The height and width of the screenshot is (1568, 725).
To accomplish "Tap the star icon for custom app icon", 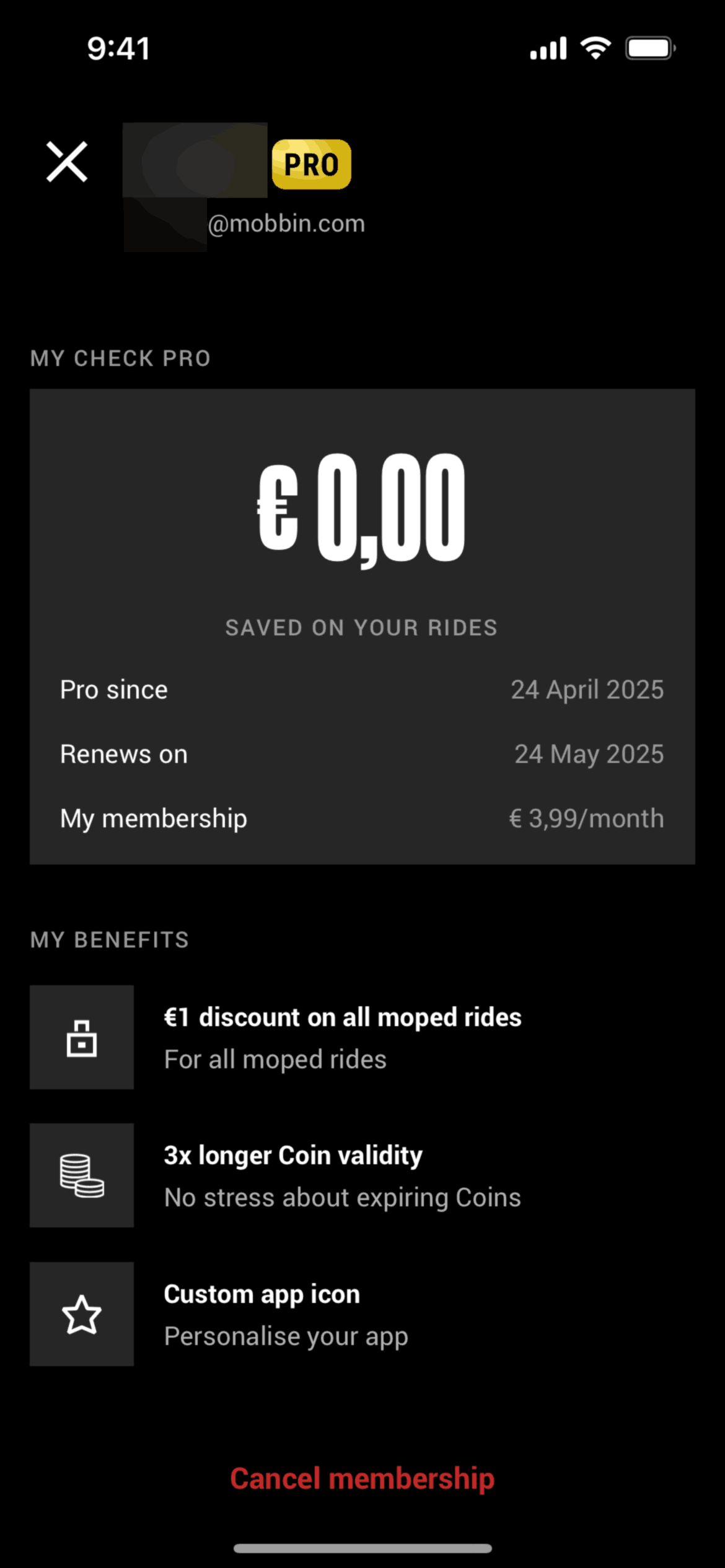I will pos(82,1314).
